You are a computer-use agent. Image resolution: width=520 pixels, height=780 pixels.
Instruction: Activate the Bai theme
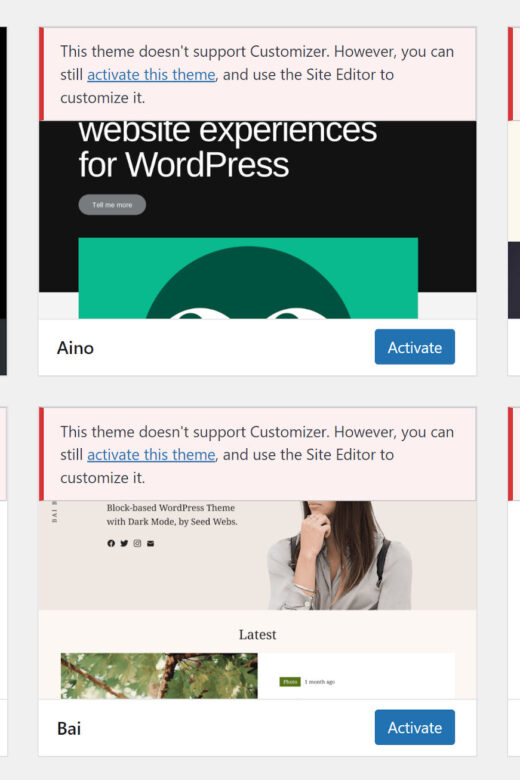(x=415, y=727)
